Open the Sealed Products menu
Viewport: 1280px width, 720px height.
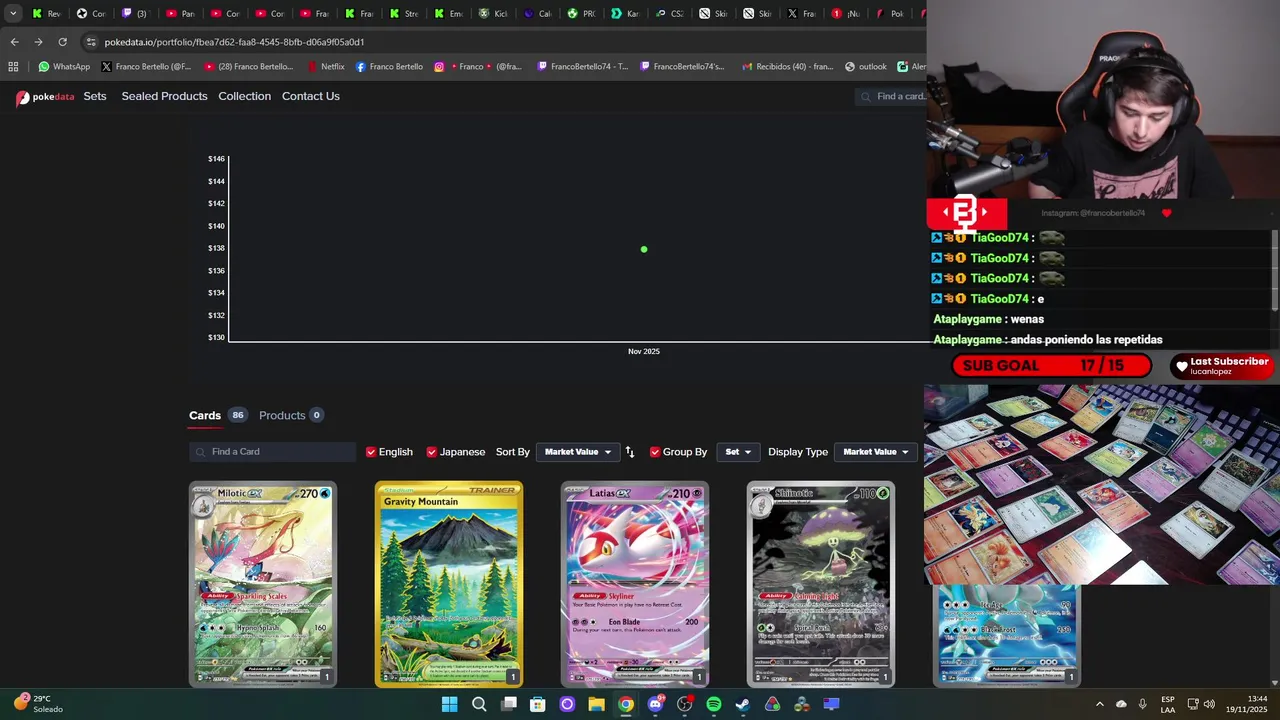164,96
